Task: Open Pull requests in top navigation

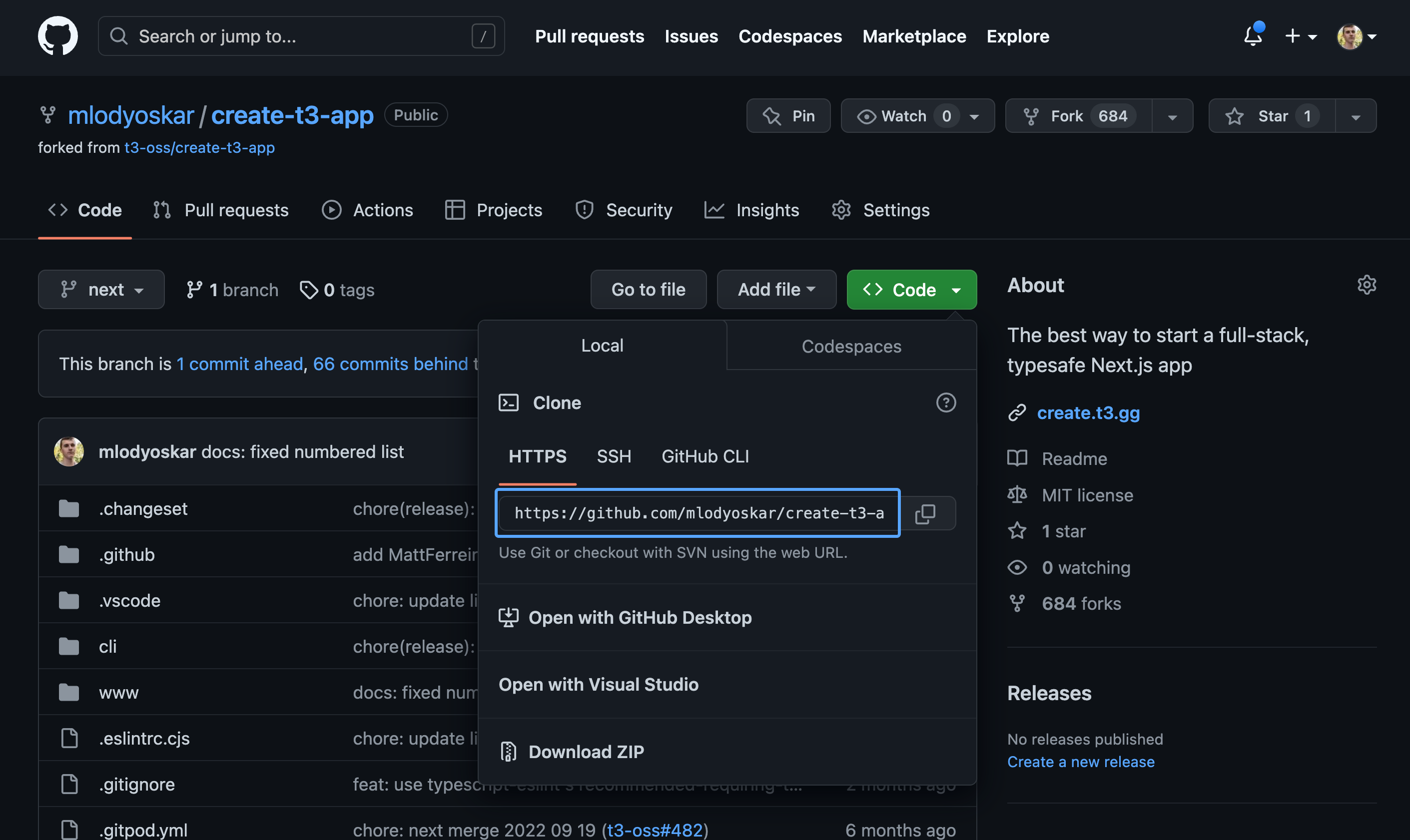Action: coord(590,36)
